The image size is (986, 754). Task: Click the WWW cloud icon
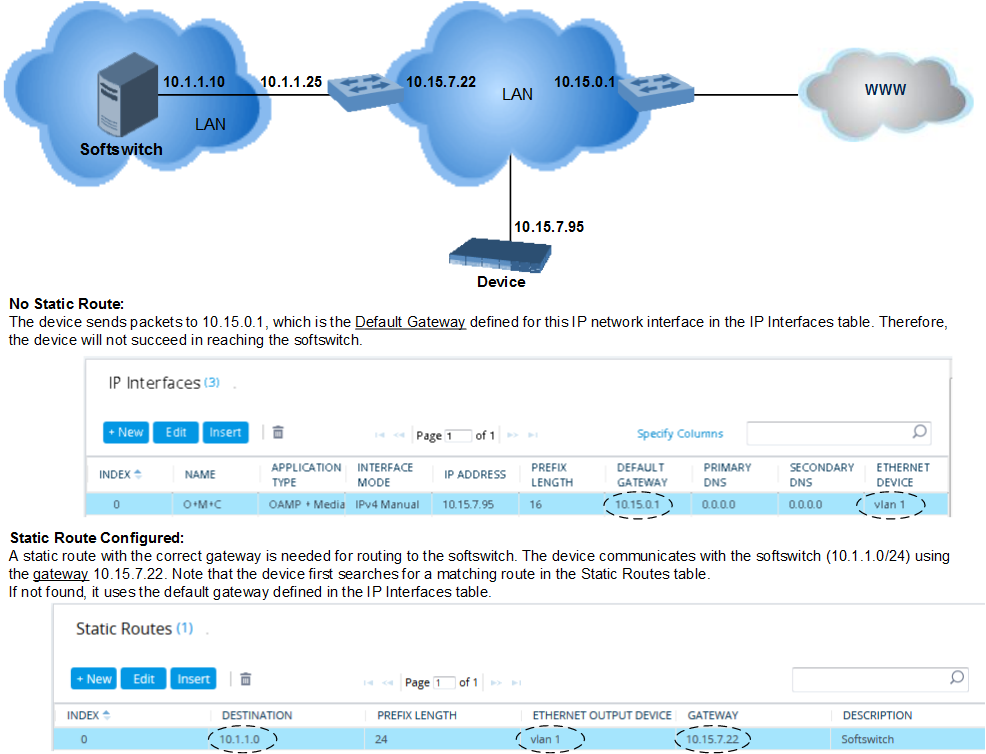click(884, 90)
